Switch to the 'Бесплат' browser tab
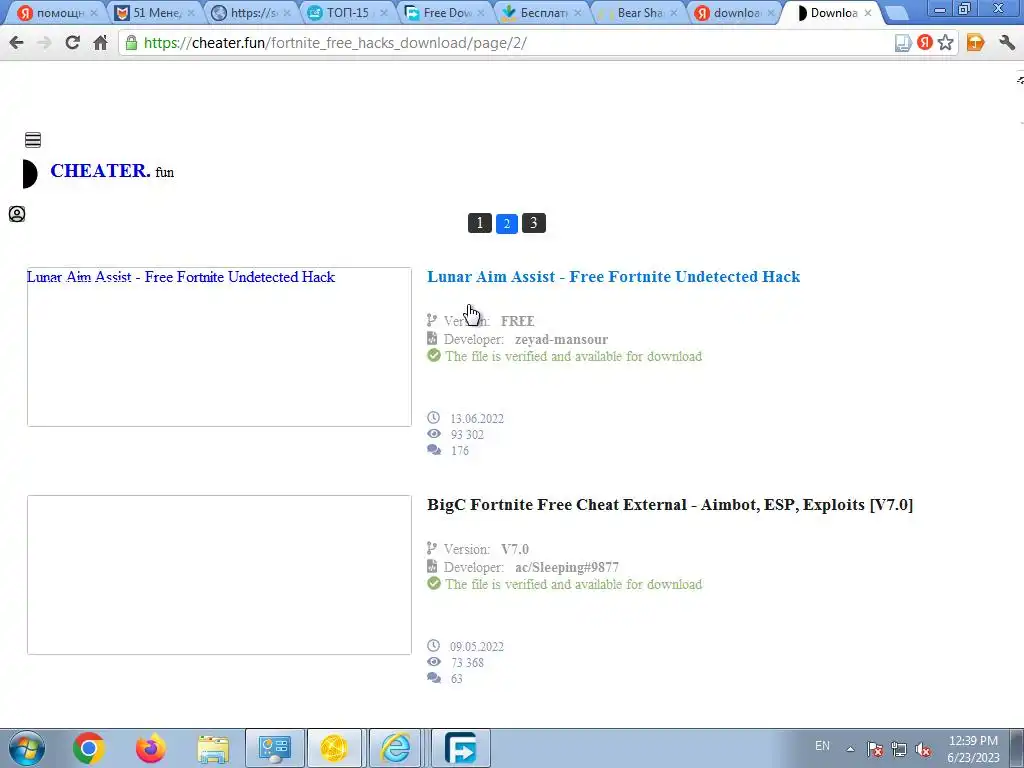 (x=543, y=12)
